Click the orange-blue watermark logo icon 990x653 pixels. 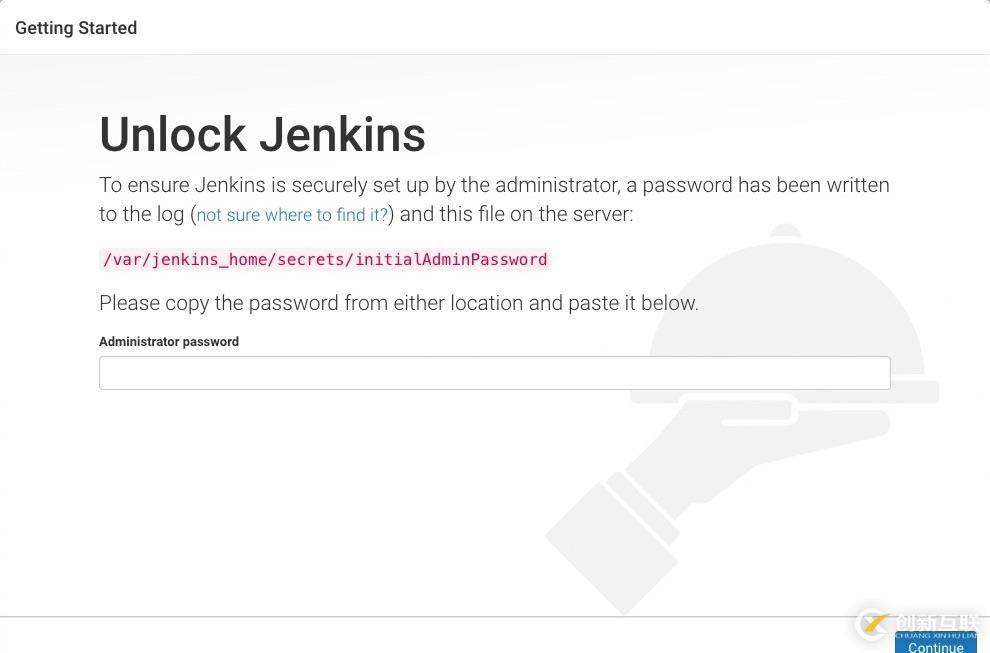[x=874, y=624]
